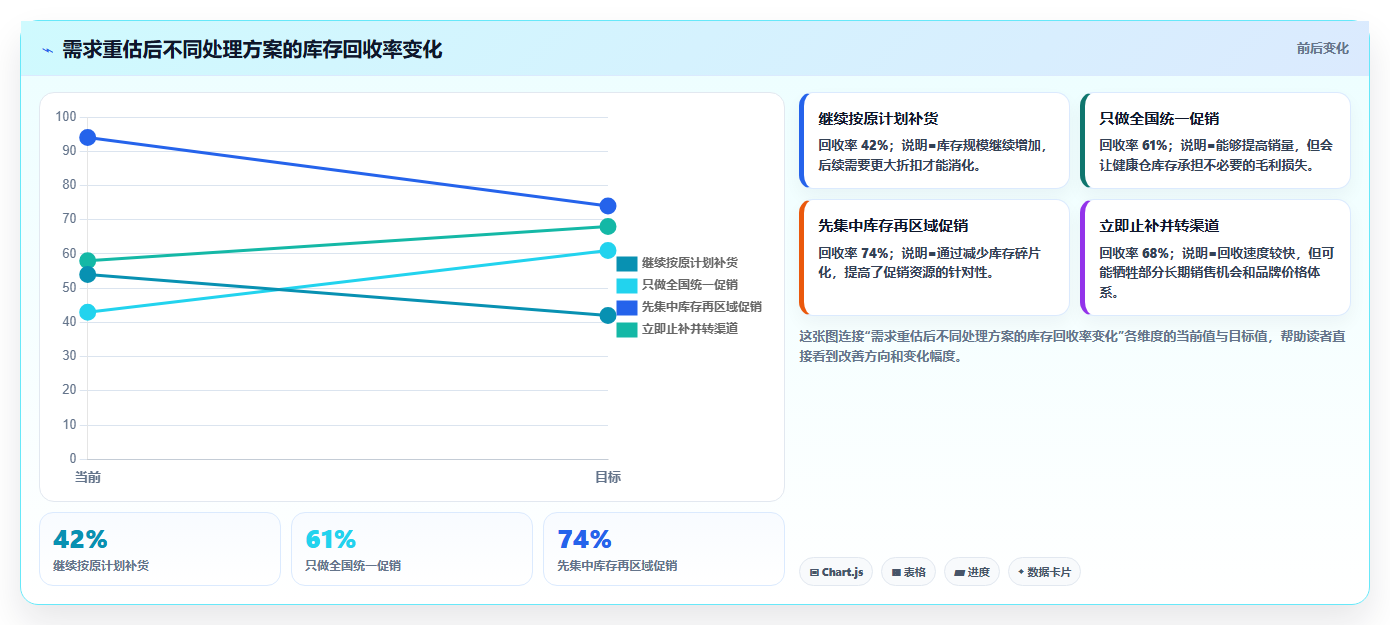Toggle 先集中库存再区域促销 legend color swatch
Image resolution: width=1390 pixels, height=625 pixels.
(627, 308)
